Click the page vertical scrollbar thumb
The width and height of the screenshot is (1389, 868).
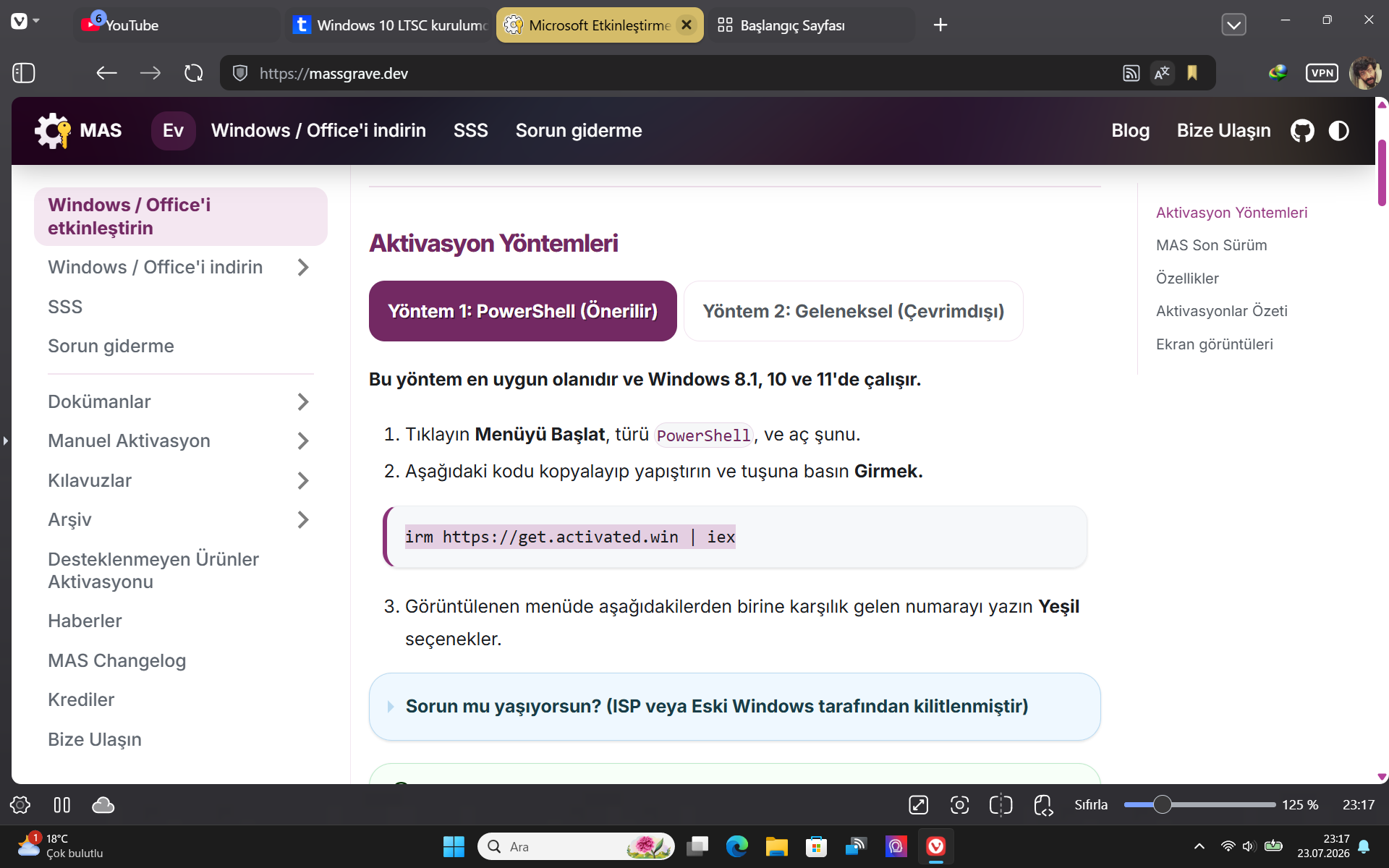click(x=1382, y=171)
